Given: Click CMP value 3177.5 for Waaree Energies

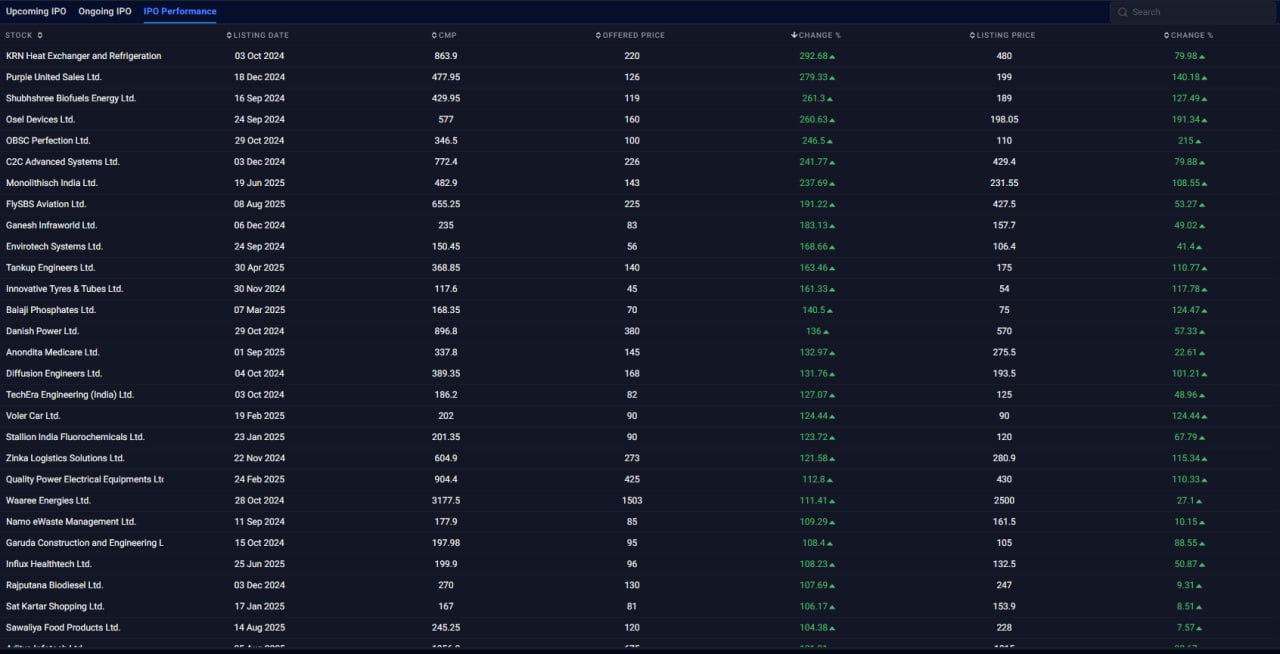Looking at the screenshot, I should click(446, 500).
